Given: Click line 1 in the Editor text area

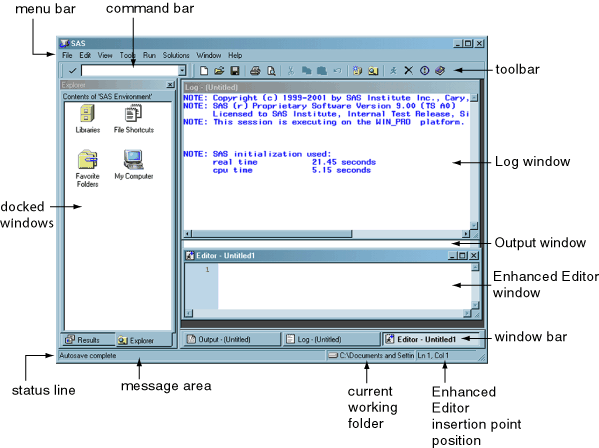Looking at the screenshot, I should point(344,270).
